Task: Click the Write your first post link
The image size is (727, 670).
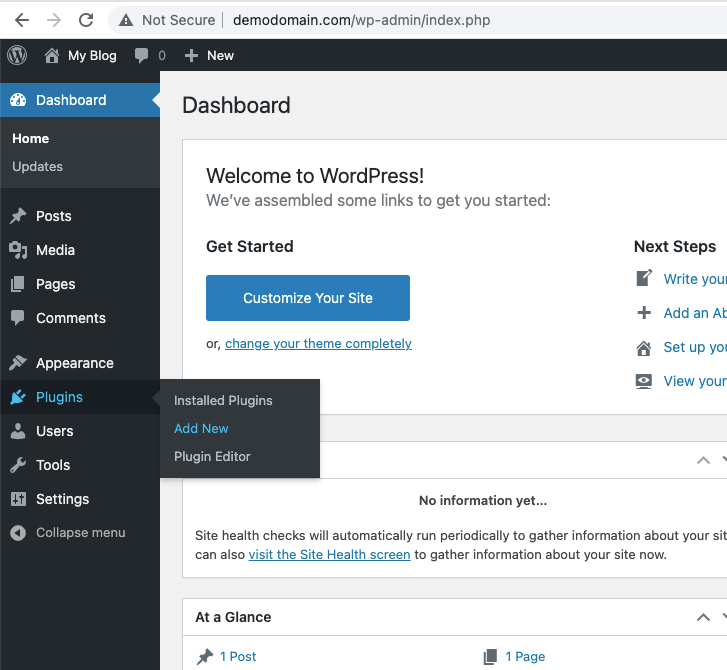Action: click(695, 279)
